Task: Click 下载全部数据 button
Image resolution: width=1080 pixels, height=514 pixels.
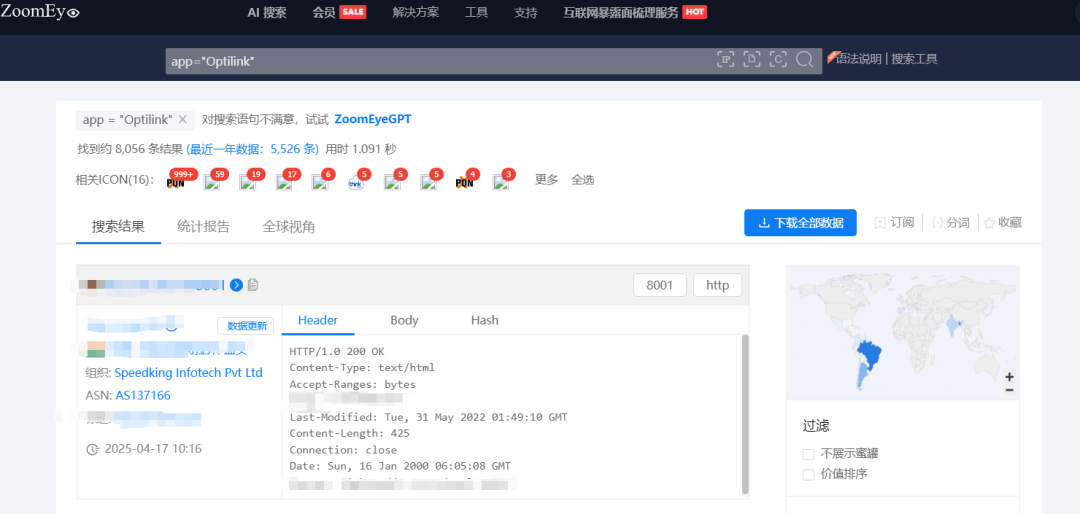Action: (800, 223)
